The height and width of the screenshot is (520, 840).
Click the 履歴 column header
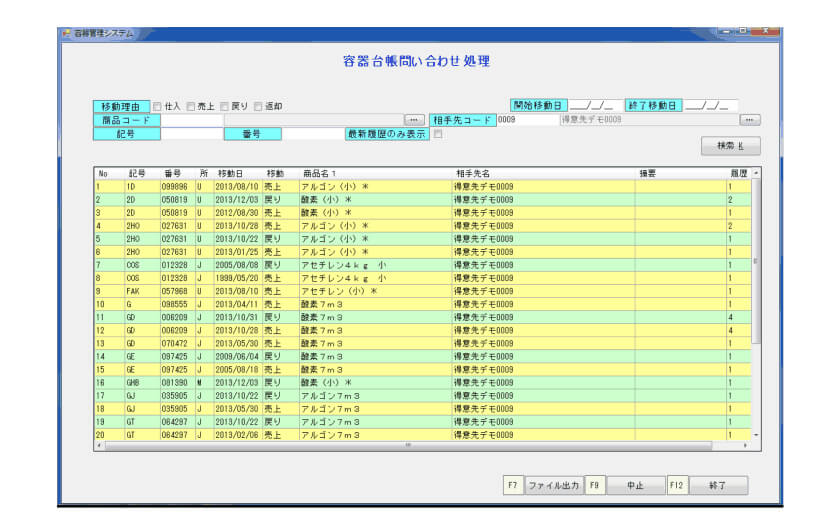point(739,174)
